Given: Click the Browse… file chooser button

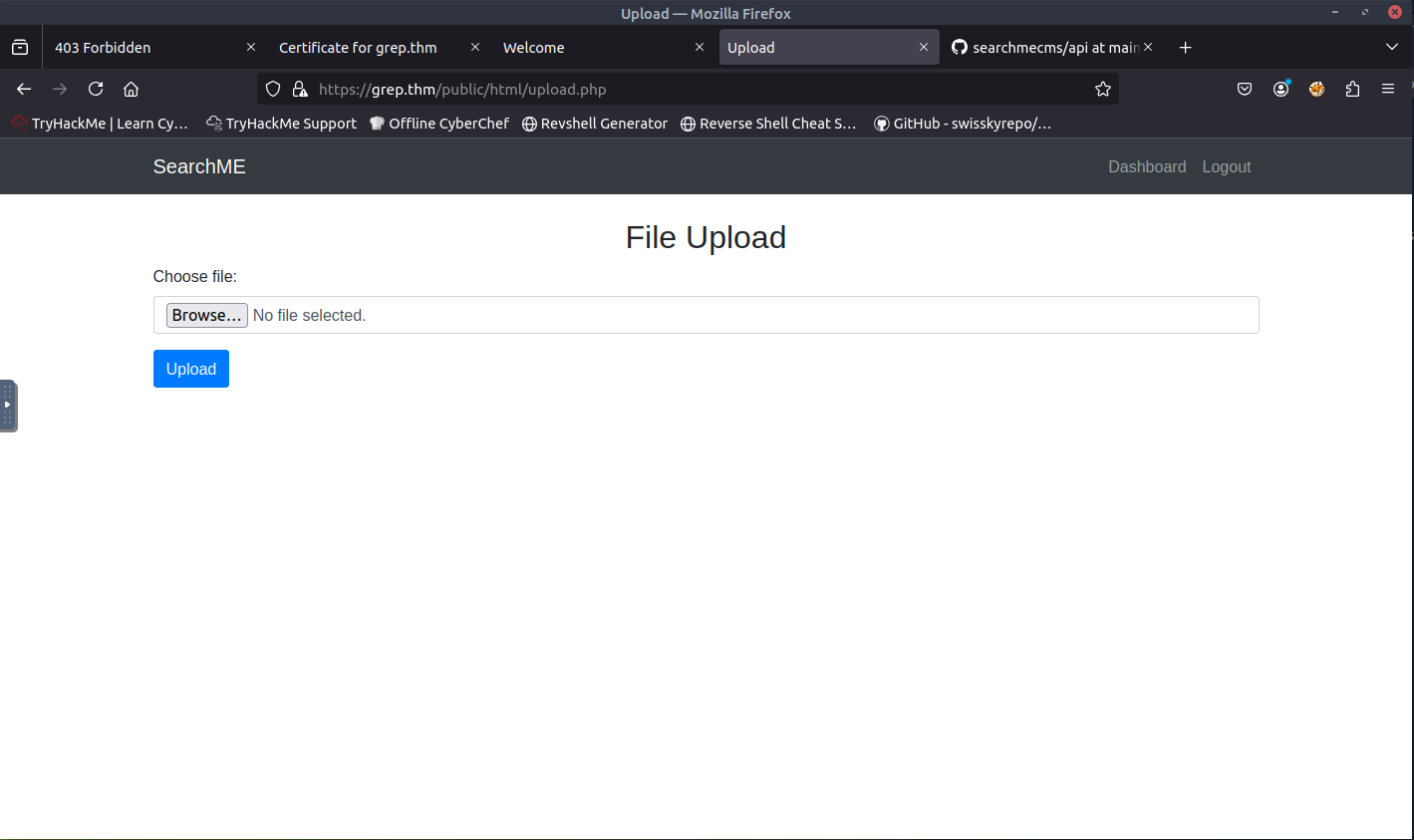Looking at the screenshot, I should point(206,315).
